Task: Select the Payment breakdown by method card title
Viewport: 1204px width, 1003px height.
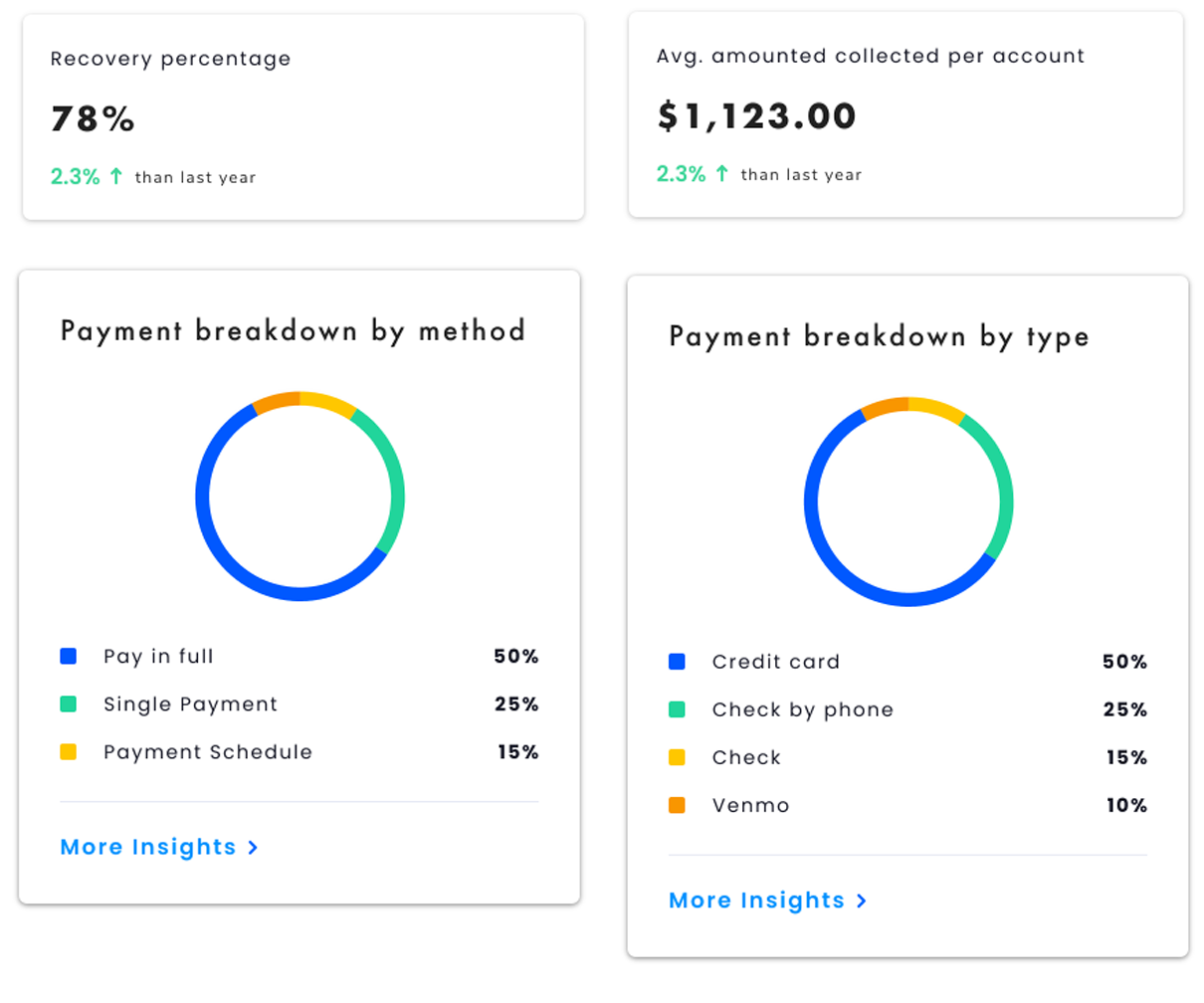Action: 294,330
